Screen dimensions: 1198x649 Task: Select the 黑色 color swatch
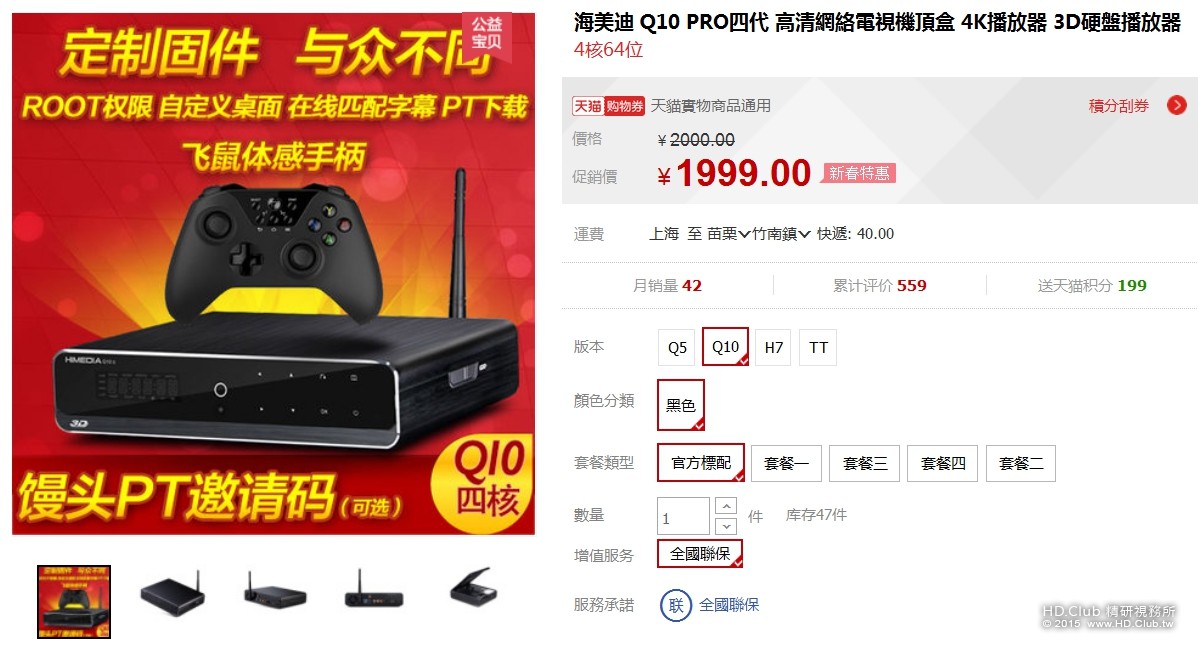(x=680, y=404)
